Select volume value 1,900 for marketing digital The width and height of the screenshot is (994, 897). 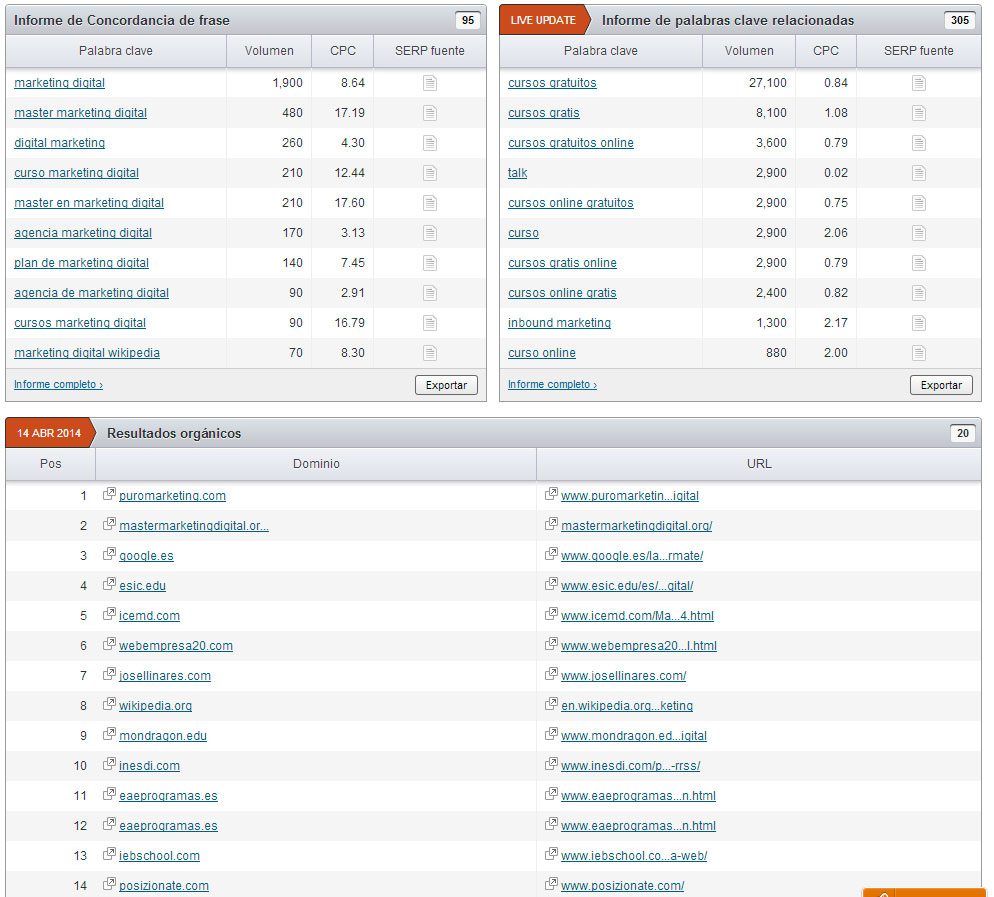coord(287,83)
